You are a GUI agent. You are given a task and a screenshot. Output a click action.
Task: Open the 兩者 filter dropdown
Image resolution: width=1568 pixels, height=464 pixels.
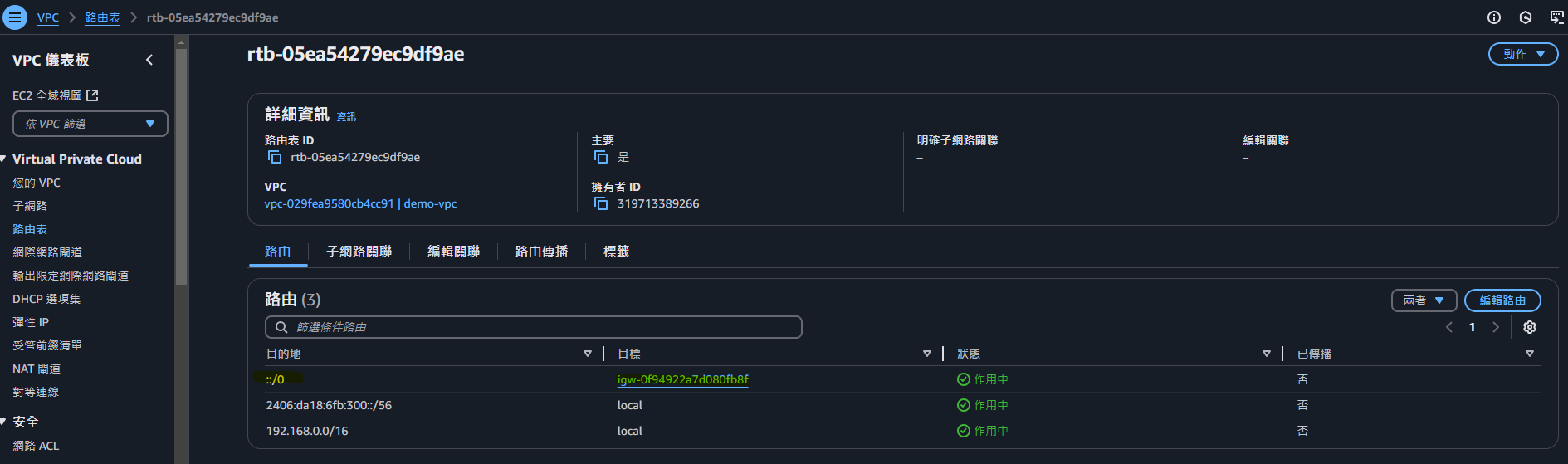(1423, 300)
